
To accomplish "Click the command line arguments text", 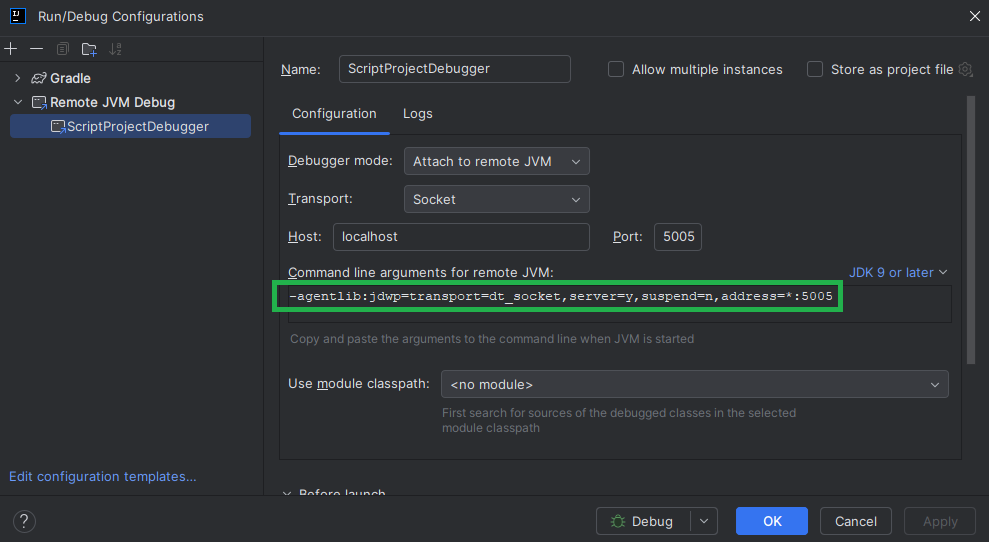I will click(x=560, y=296).
